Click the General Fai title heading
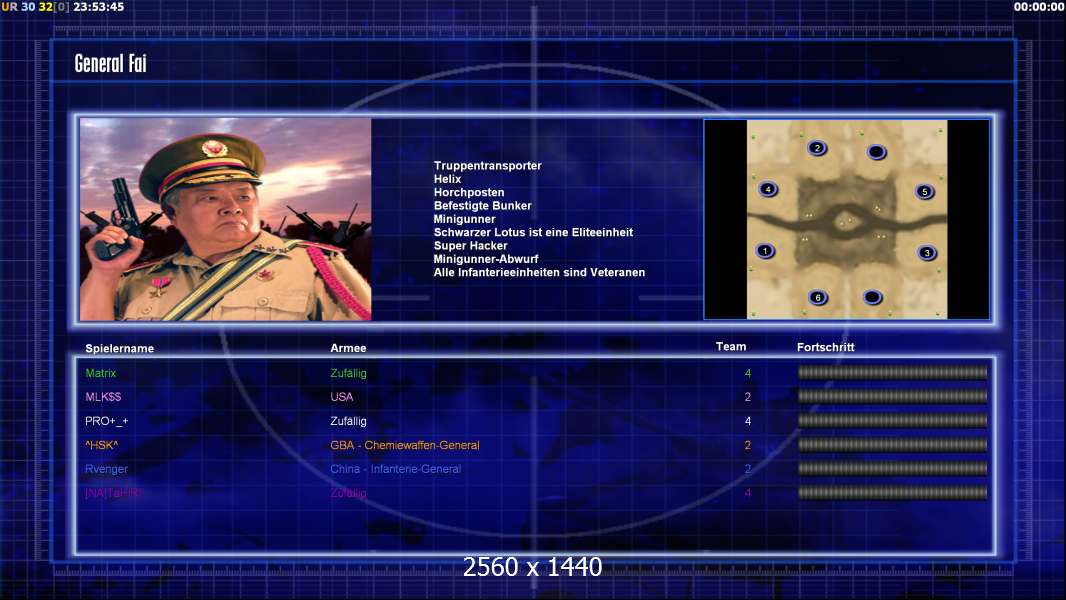The image size is (1066, 600). (x=110, y=63)
